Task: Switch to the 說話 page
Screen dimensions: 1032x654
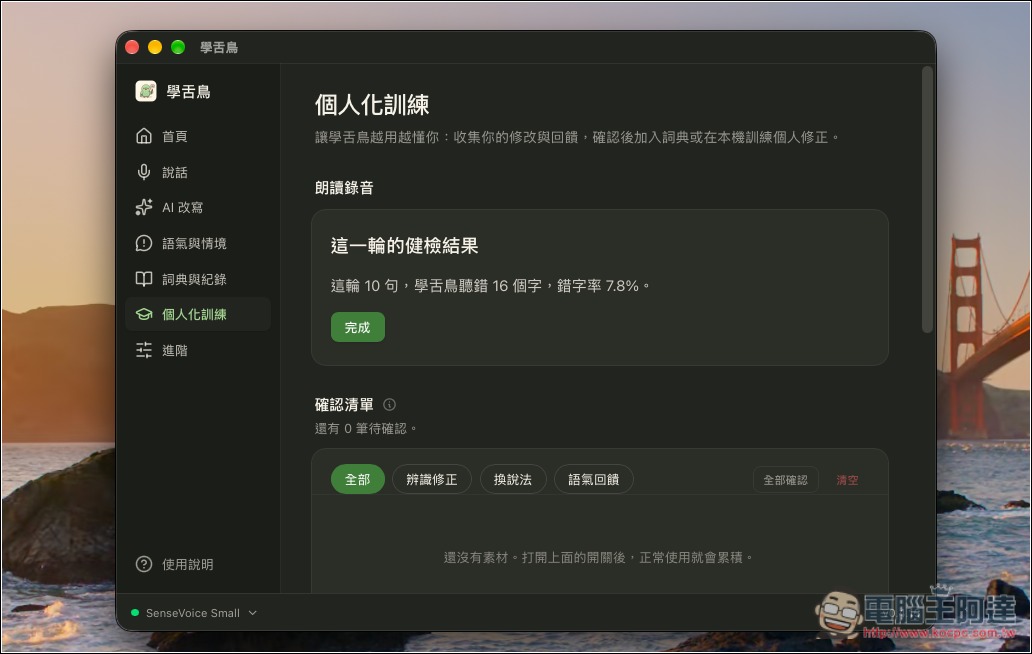Action: pos(197,172)
